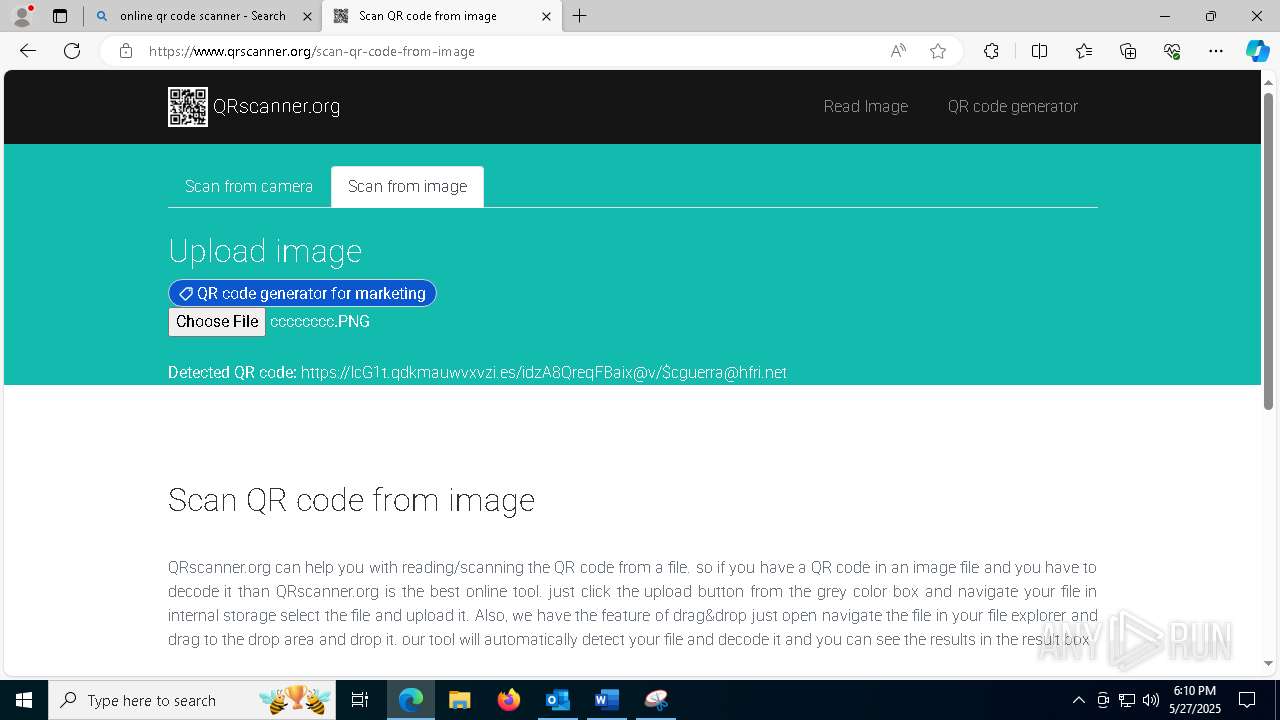Switch to the Scan from camera tab

pyautogui.click(x=249, y=187)
